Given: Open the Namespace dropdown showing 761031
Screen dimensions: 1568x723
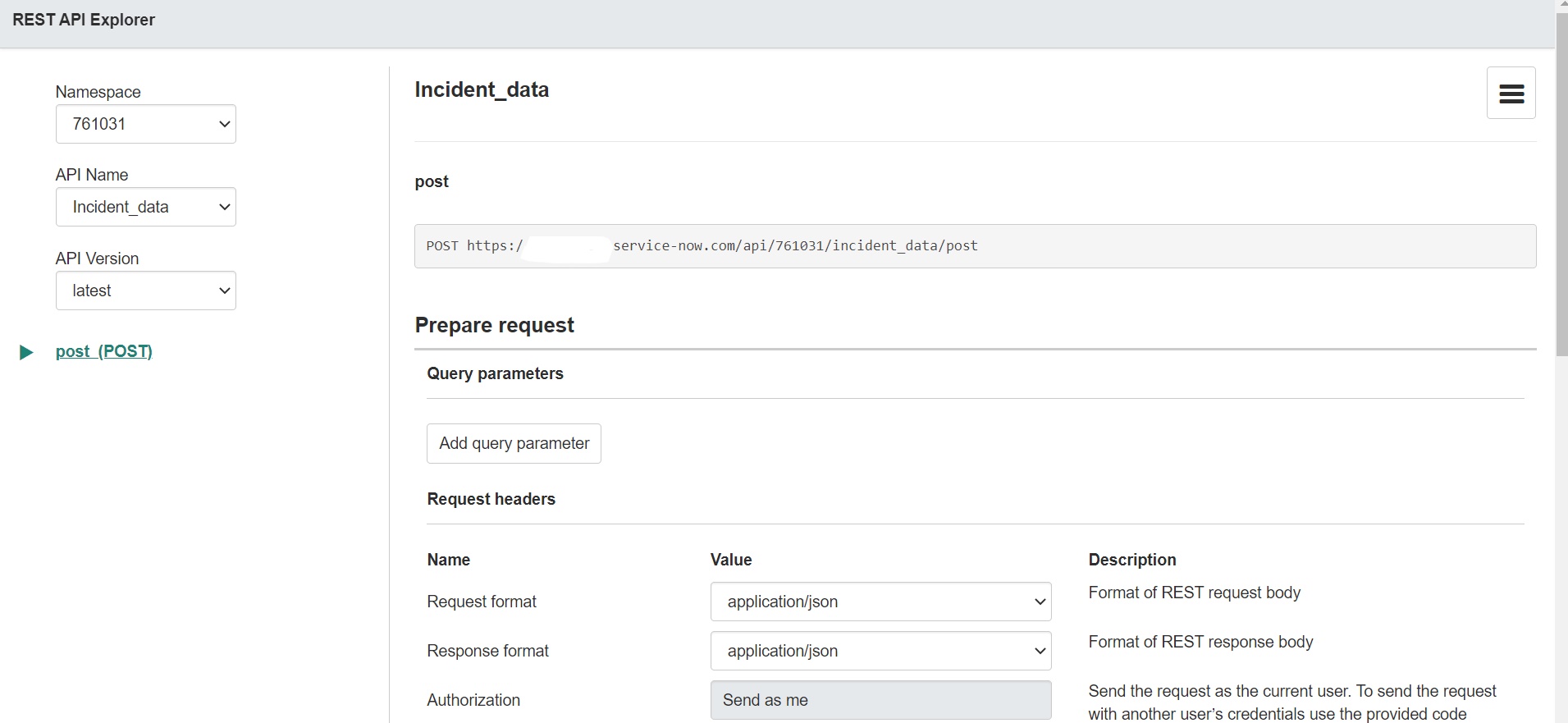Looking at the screenshot, I should point(146,124).
